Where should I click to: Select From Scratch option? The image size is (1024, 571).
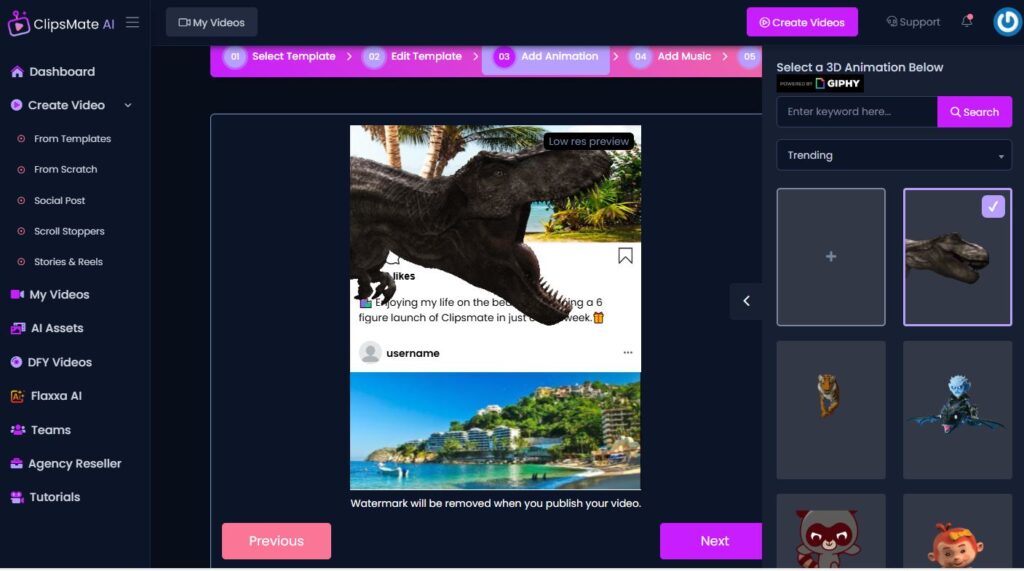click(65, 169)
